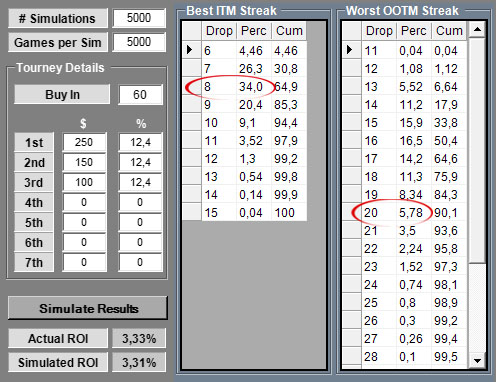Select the Games per Sim button
Screen dimensions: 496x382
pos(58,42)
